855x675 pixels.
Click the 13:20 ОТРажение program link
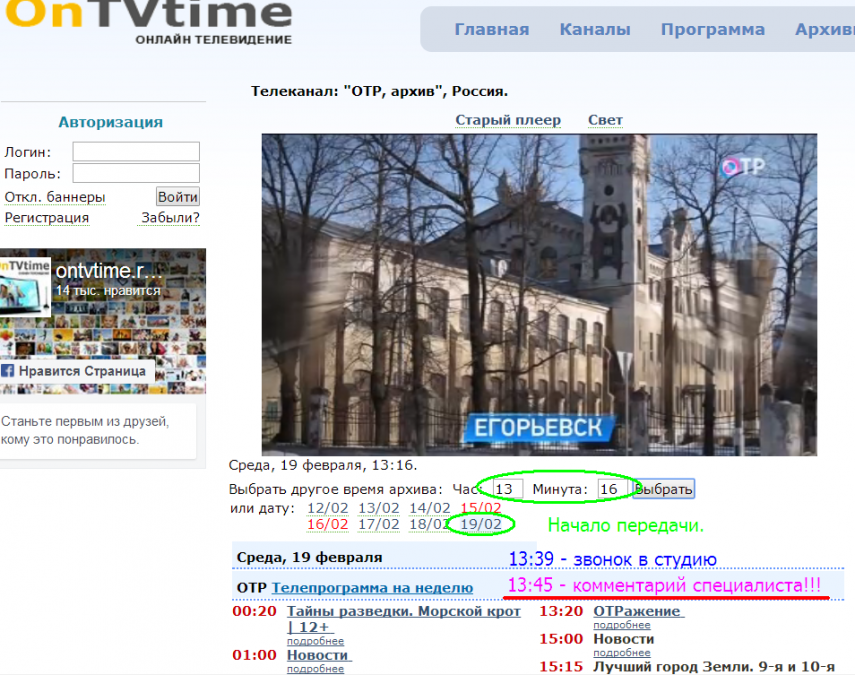pos(638,611)
